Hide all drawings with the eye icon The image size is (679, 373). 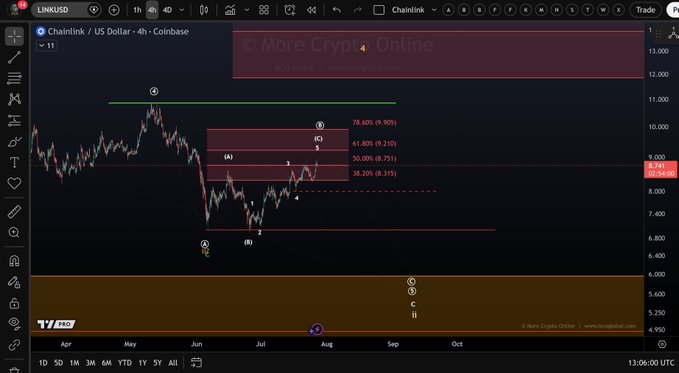(x=14, y=323)
